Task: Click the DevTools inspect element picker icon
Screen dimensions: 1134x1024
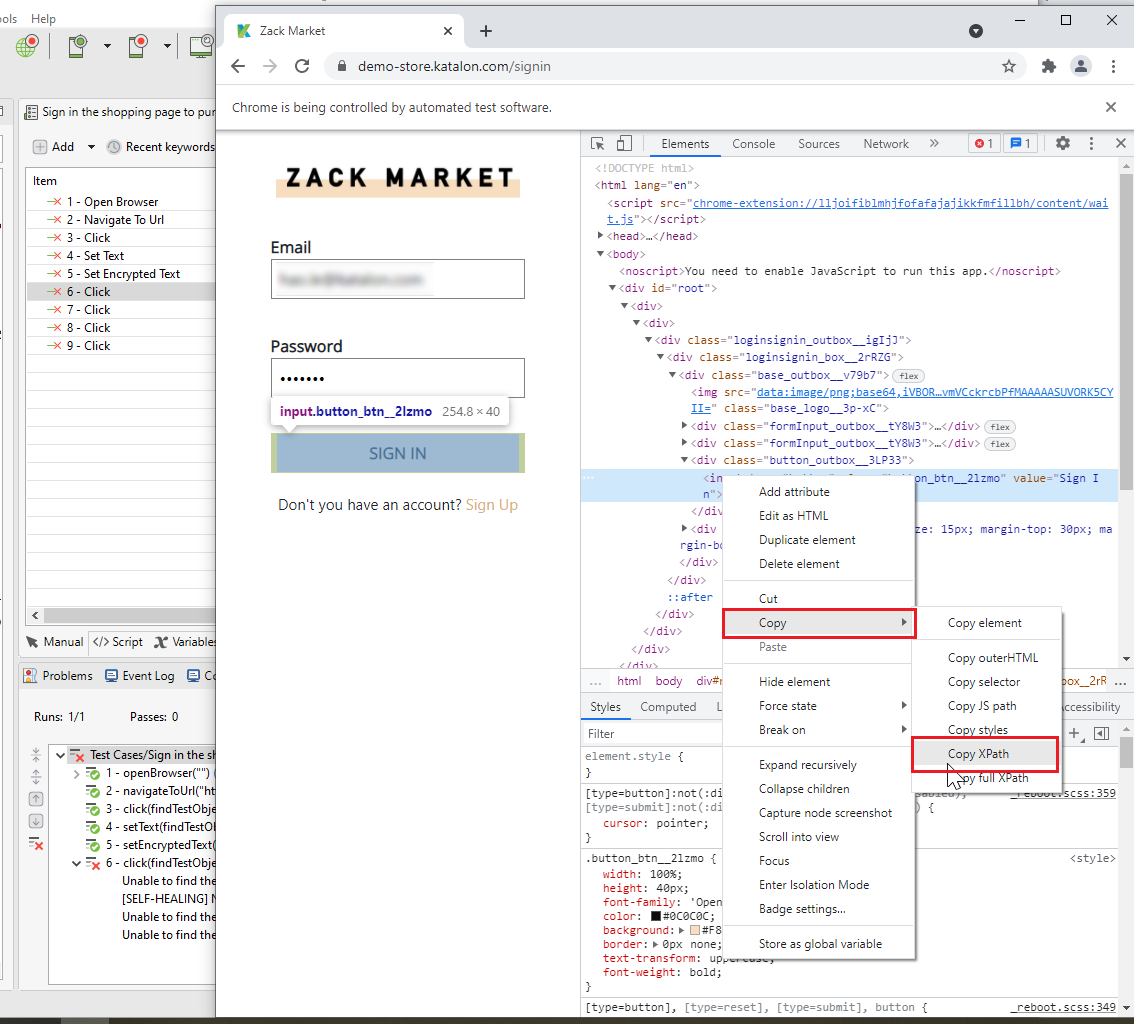Action: tap(597, 143)
